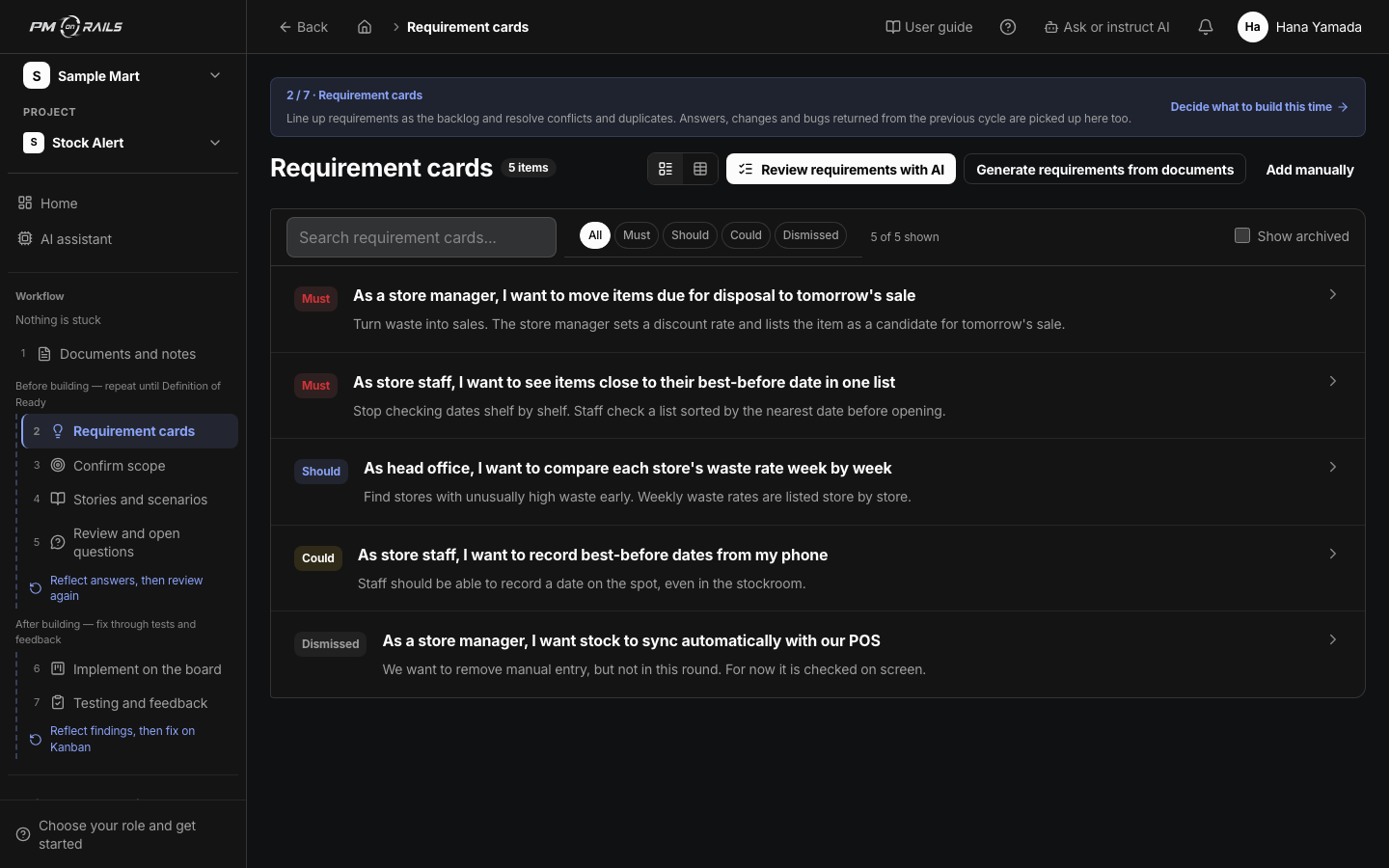Switch to table view
Image resolution: width=1389 pixels, height=868 pixels.
point(700,169)
